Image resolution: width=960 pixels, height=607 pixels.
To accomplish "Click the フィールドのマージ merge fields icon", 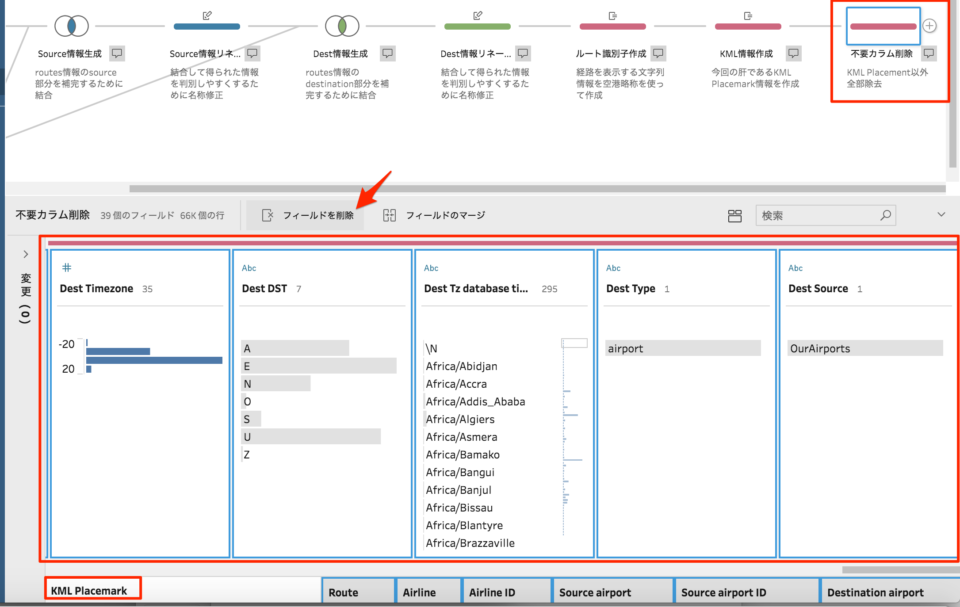I will 388,214.
